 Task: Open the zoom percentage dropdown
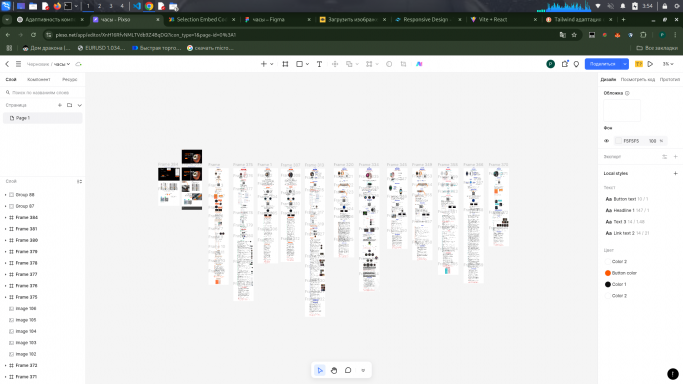click(668, 64)
